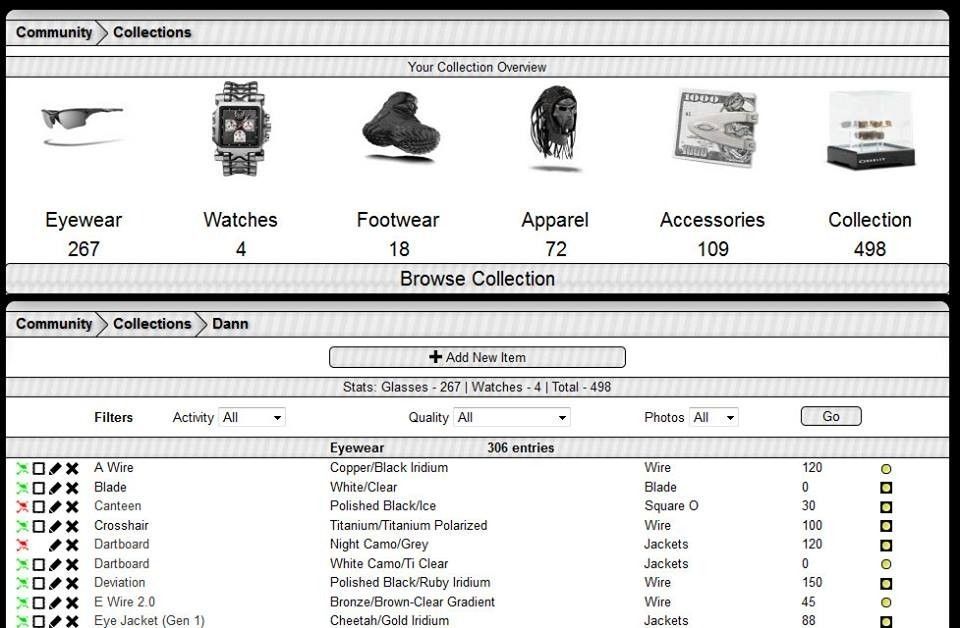
Task: Delete the Blade entry with its X icon
Action: coord(73,488)
